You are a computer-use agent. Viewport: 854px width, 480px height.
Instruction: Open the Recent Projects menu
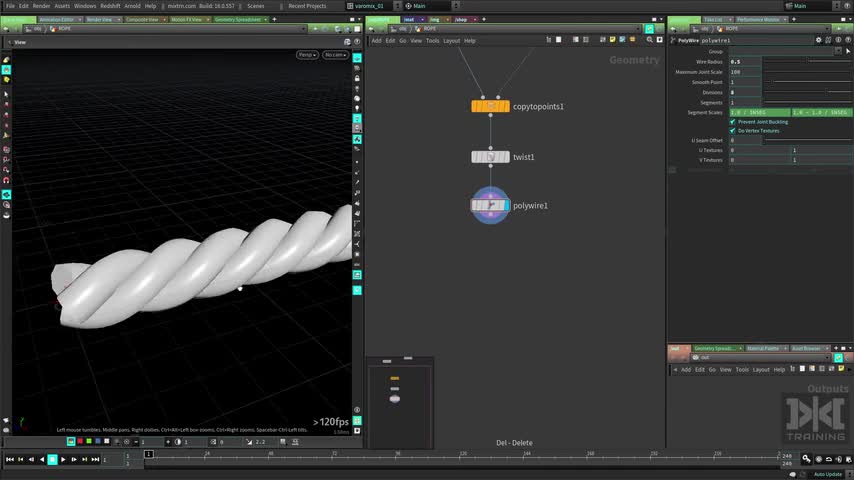pos(307,6)
